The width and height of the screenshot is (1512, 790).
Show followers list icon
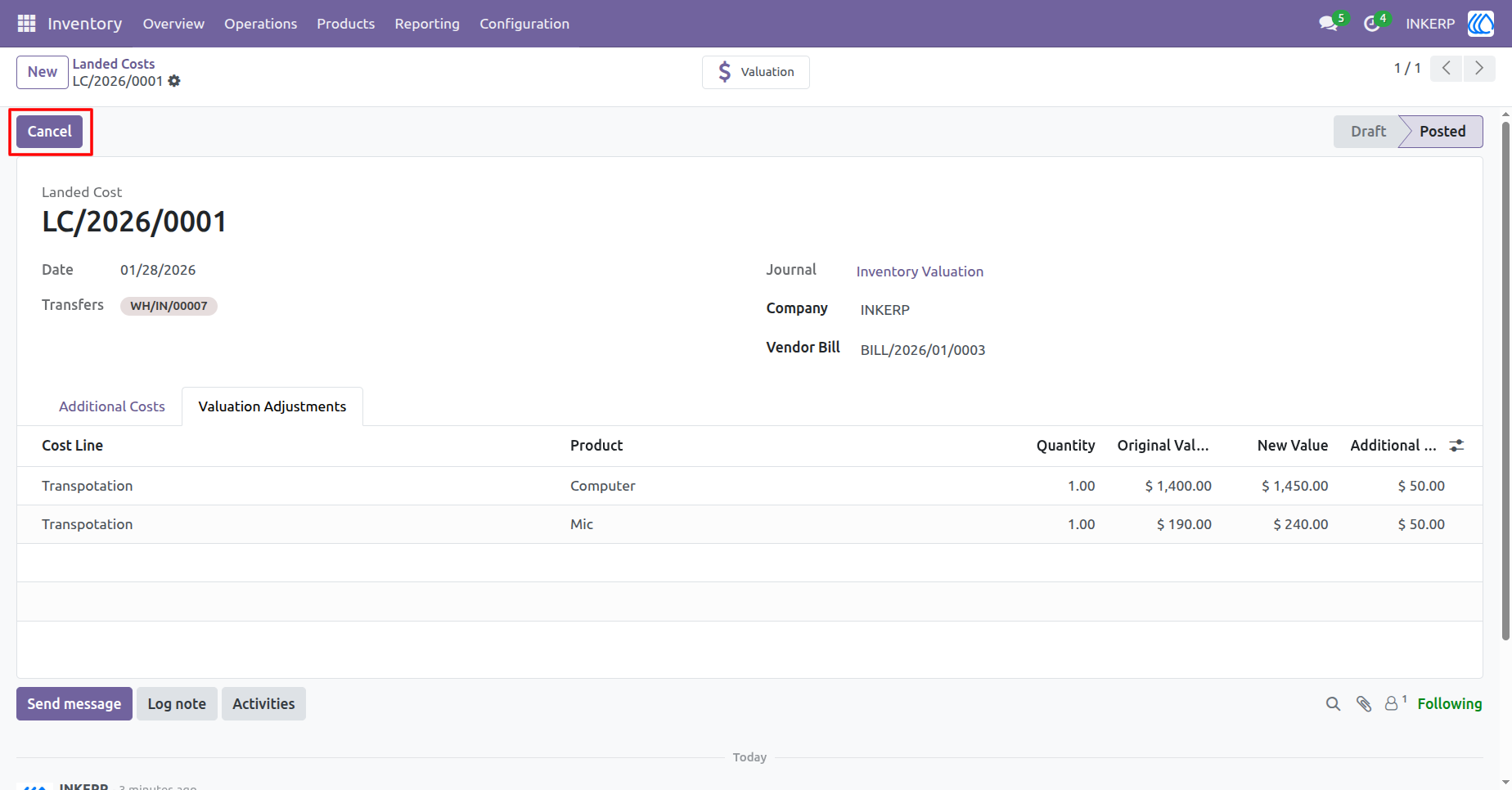1394,703
